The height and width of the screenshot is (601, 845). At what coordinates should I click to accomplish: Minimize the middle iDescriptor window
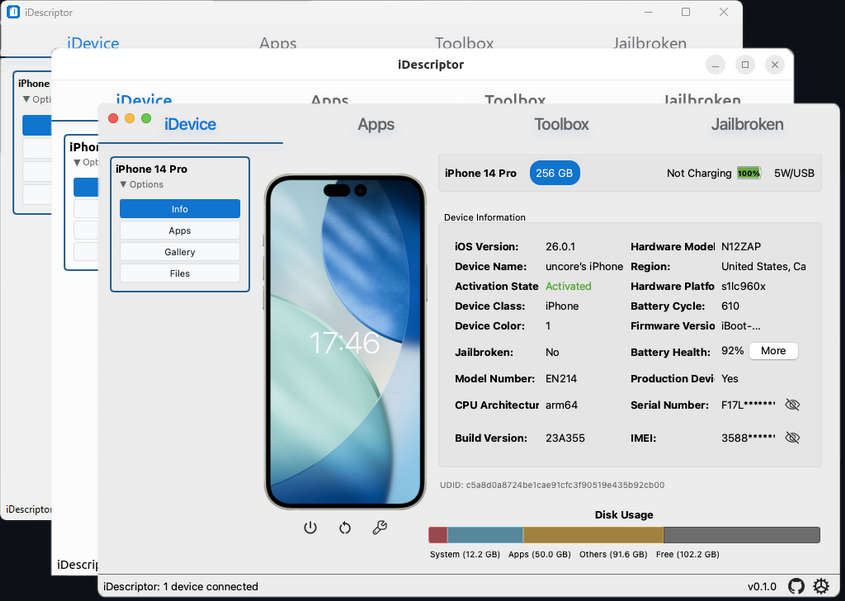click(x=715, y=65)
